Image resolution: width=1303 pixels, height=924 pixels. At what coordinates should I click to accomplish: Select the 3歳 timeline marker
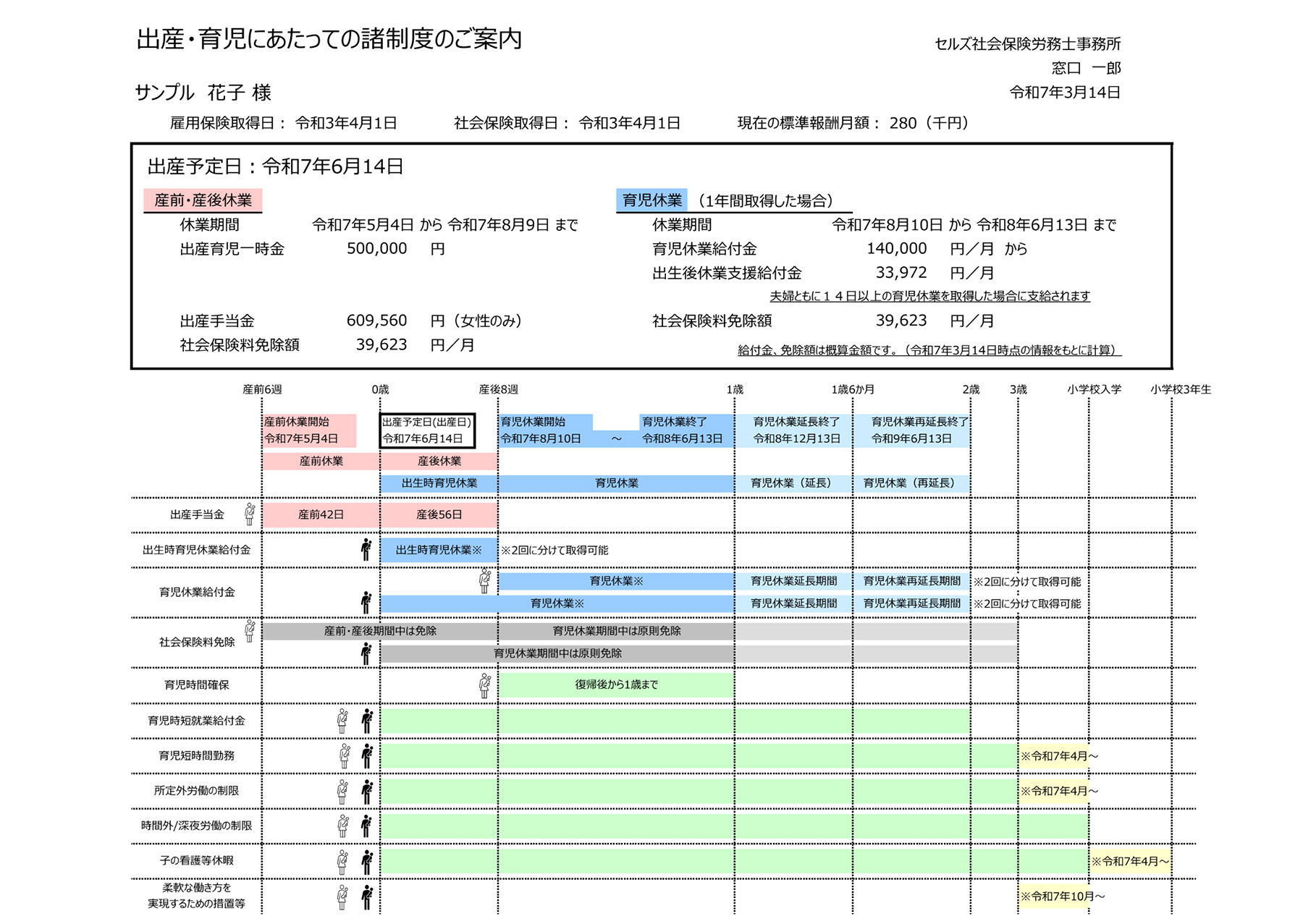click(x=1019, y=389)
